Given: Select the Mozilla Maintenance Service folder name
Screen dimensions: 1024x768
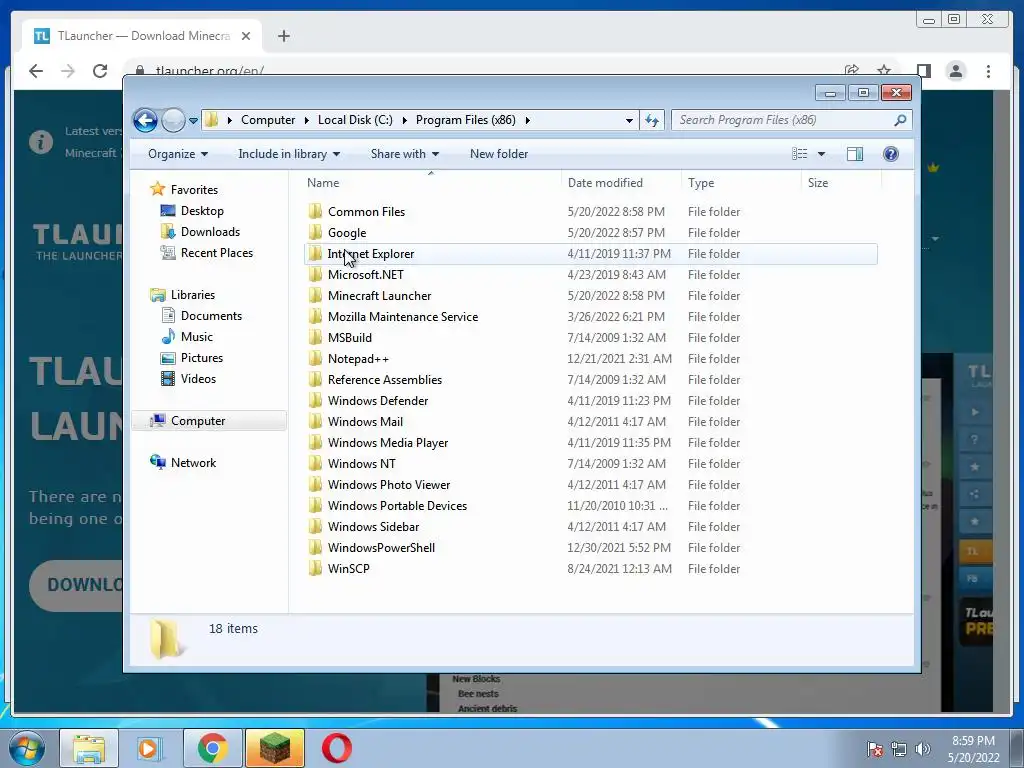Looking at the screenshot, I should click(403, 317).
